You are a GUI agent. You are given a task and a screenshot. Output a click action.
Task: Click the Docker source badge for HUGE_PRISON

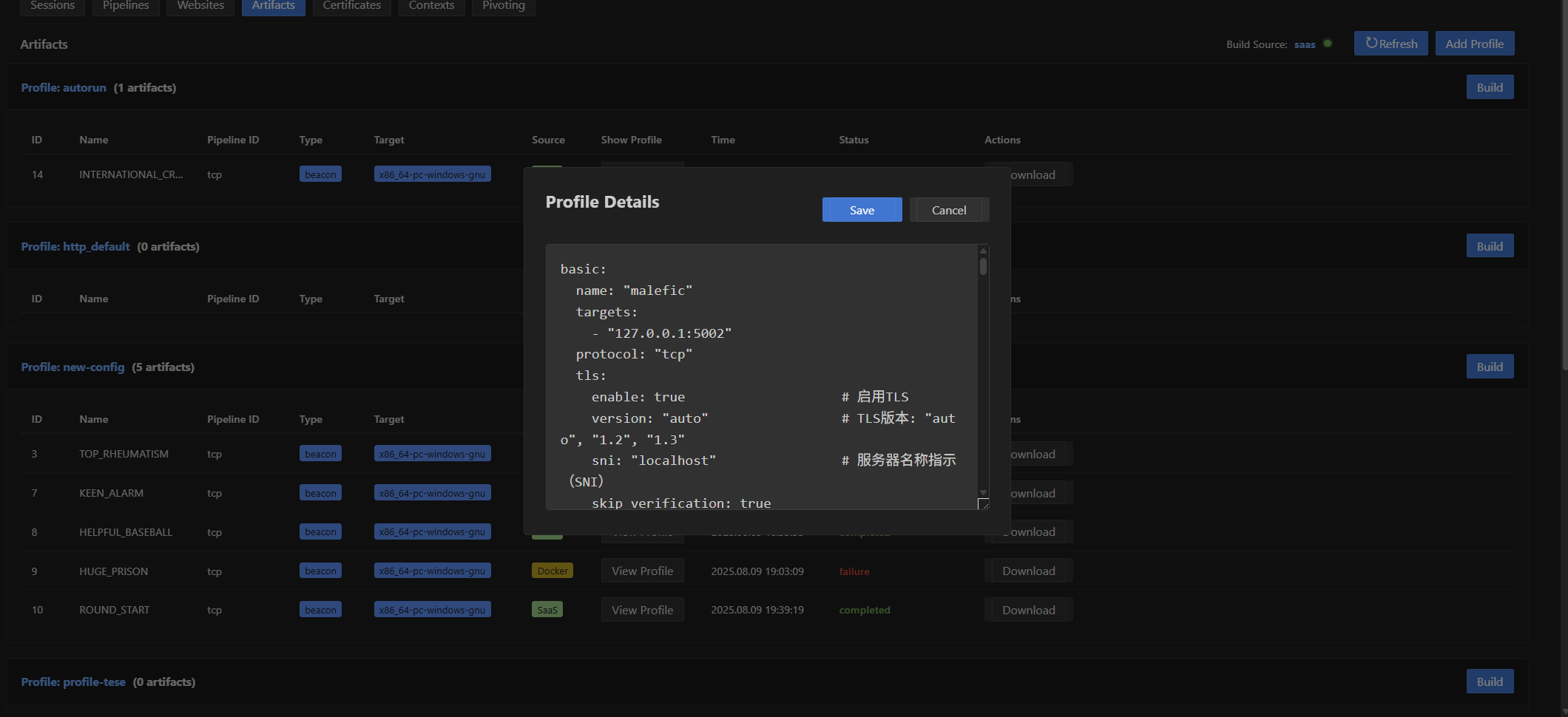tap(552, 571)
